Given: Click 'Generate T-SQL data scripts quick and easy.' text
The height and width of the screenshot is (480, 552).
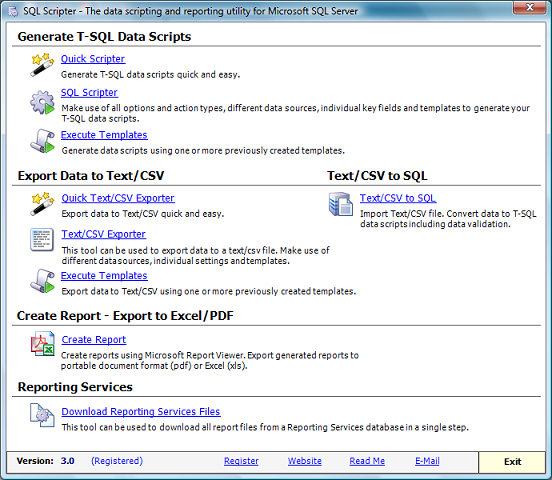Looking at the screenshot, I should click(x=150, y=75).
